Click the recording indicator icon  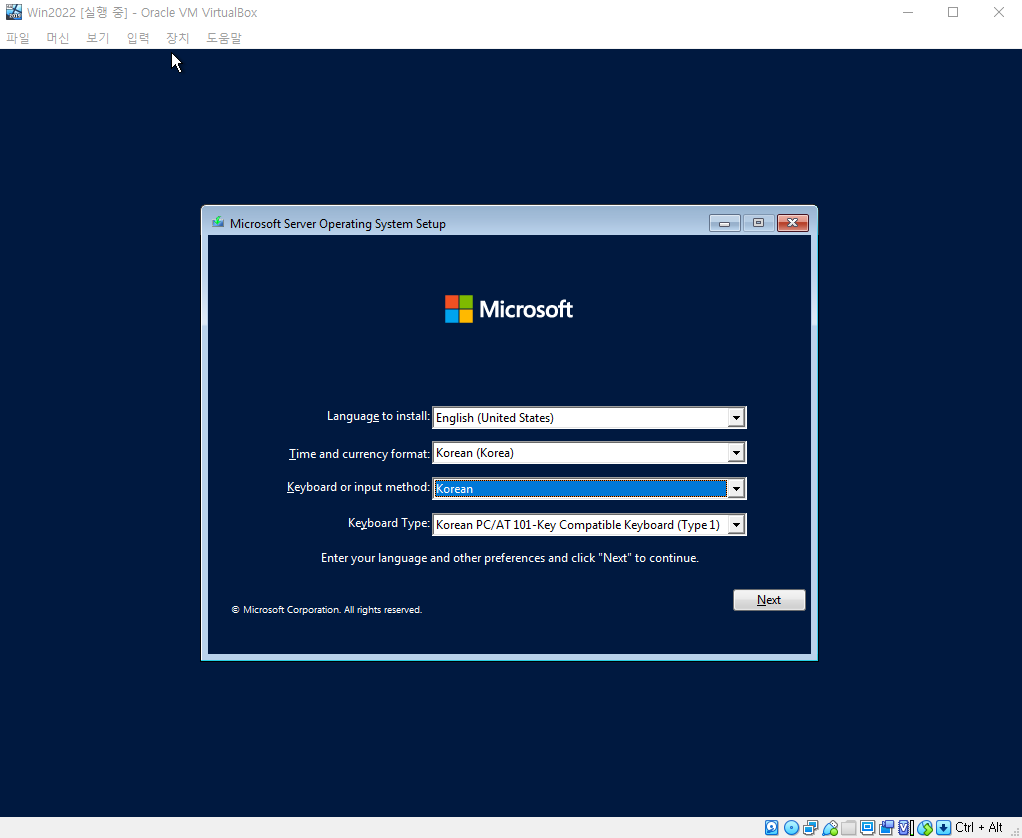pyautogui.click(x=886, y=828)
